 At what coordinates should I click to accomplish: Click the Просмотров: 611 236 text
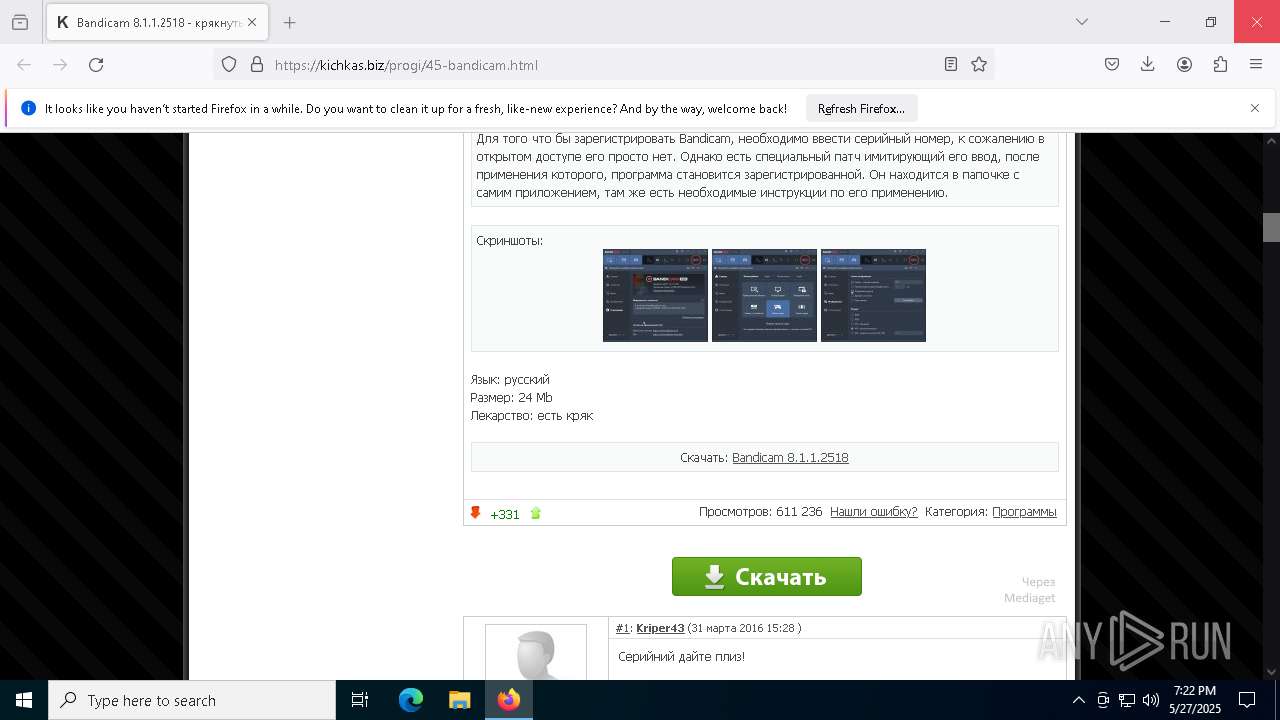click(760, 512)
